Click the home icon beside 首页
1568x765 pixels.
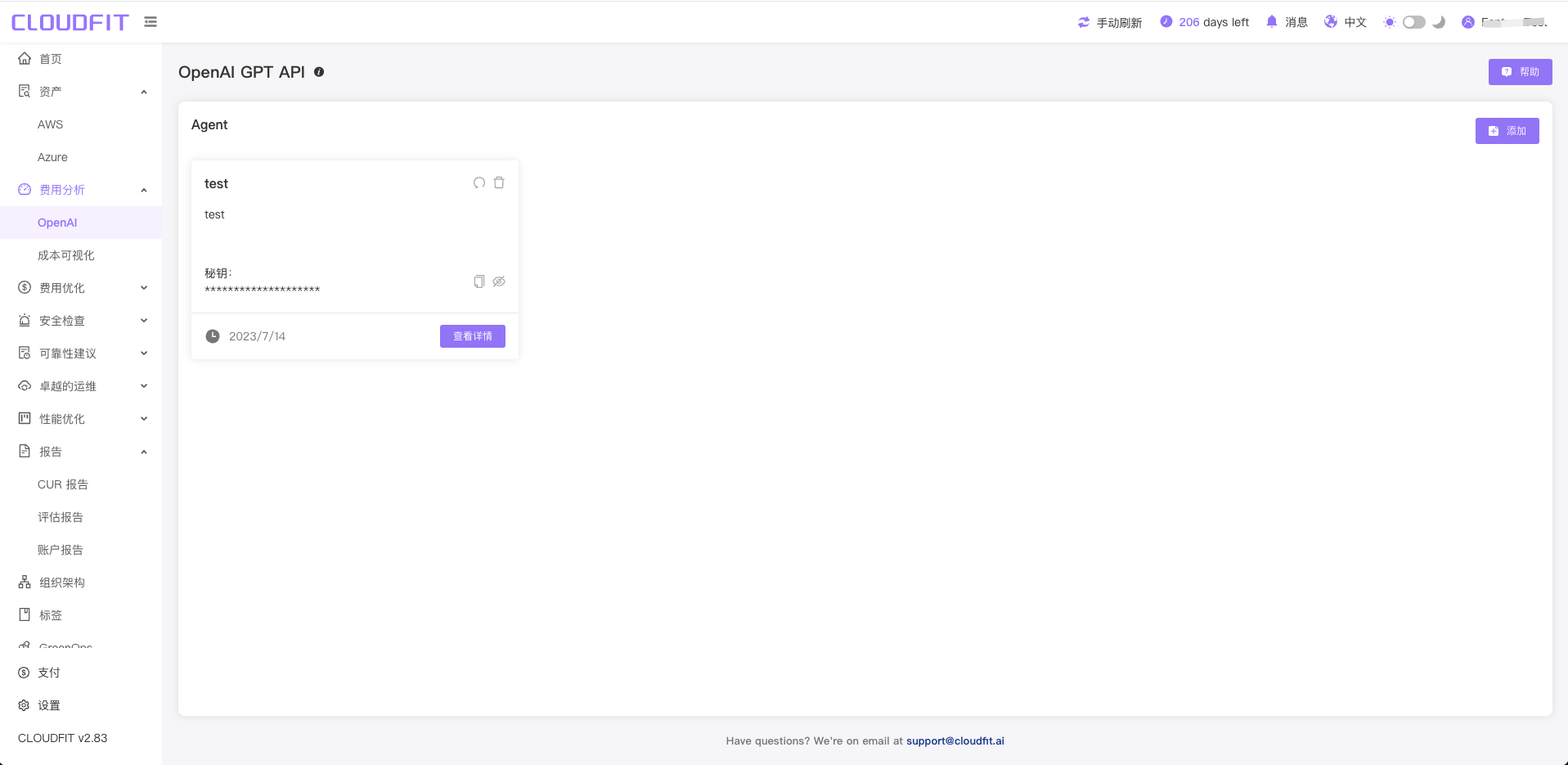[25, 58]
